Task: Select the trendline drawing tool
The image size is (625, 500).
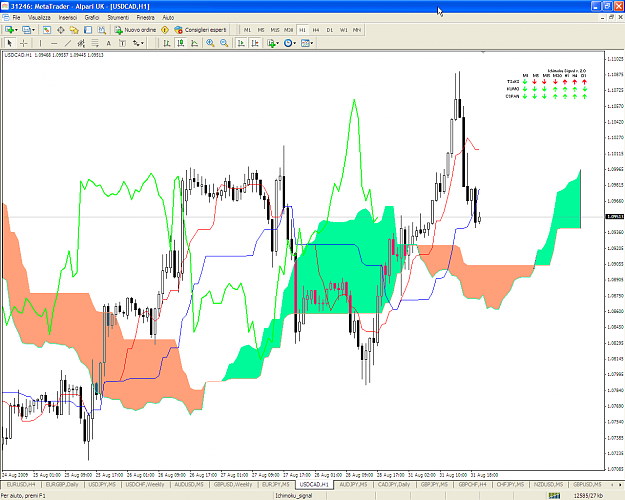Action: click(x=68, y=43)
